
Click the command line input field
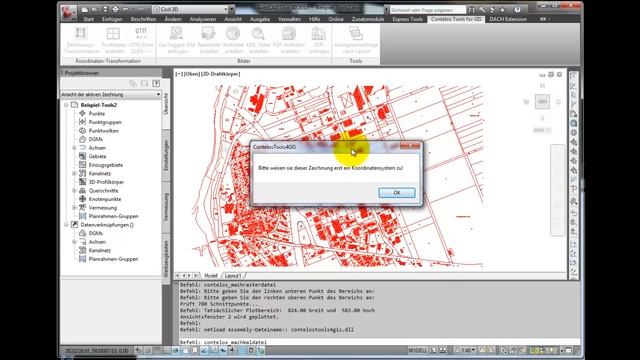(379, 342)
